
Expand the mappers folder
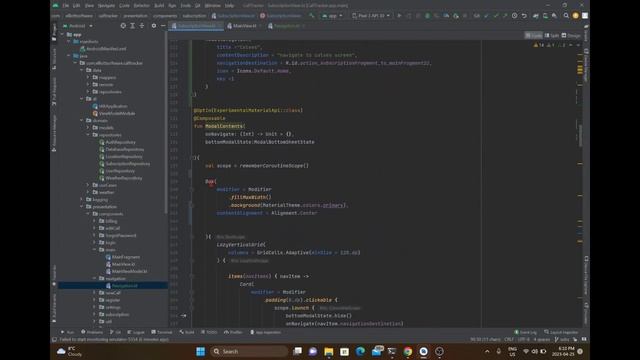88,77
